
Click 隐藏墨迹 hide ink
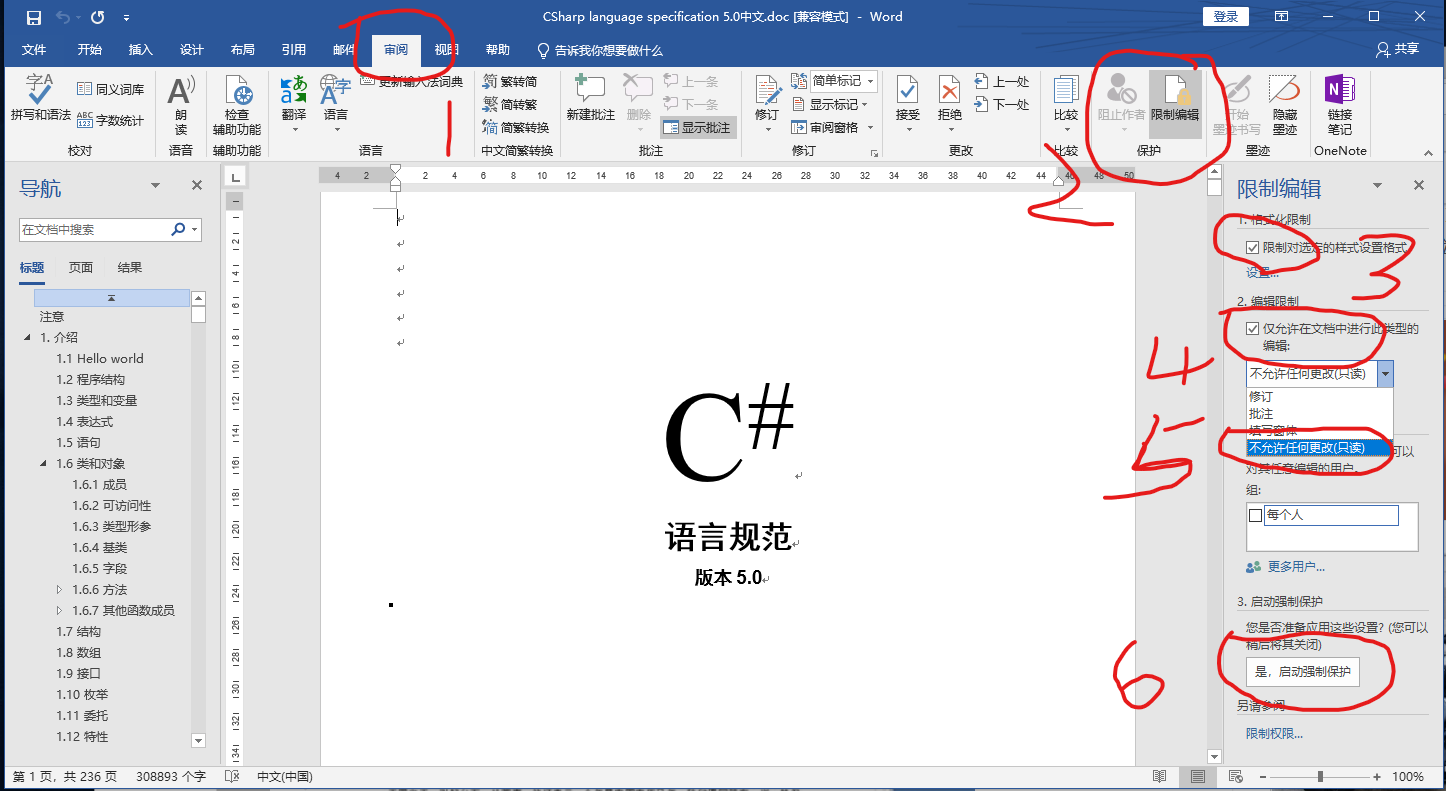[x=1284, y=104]
